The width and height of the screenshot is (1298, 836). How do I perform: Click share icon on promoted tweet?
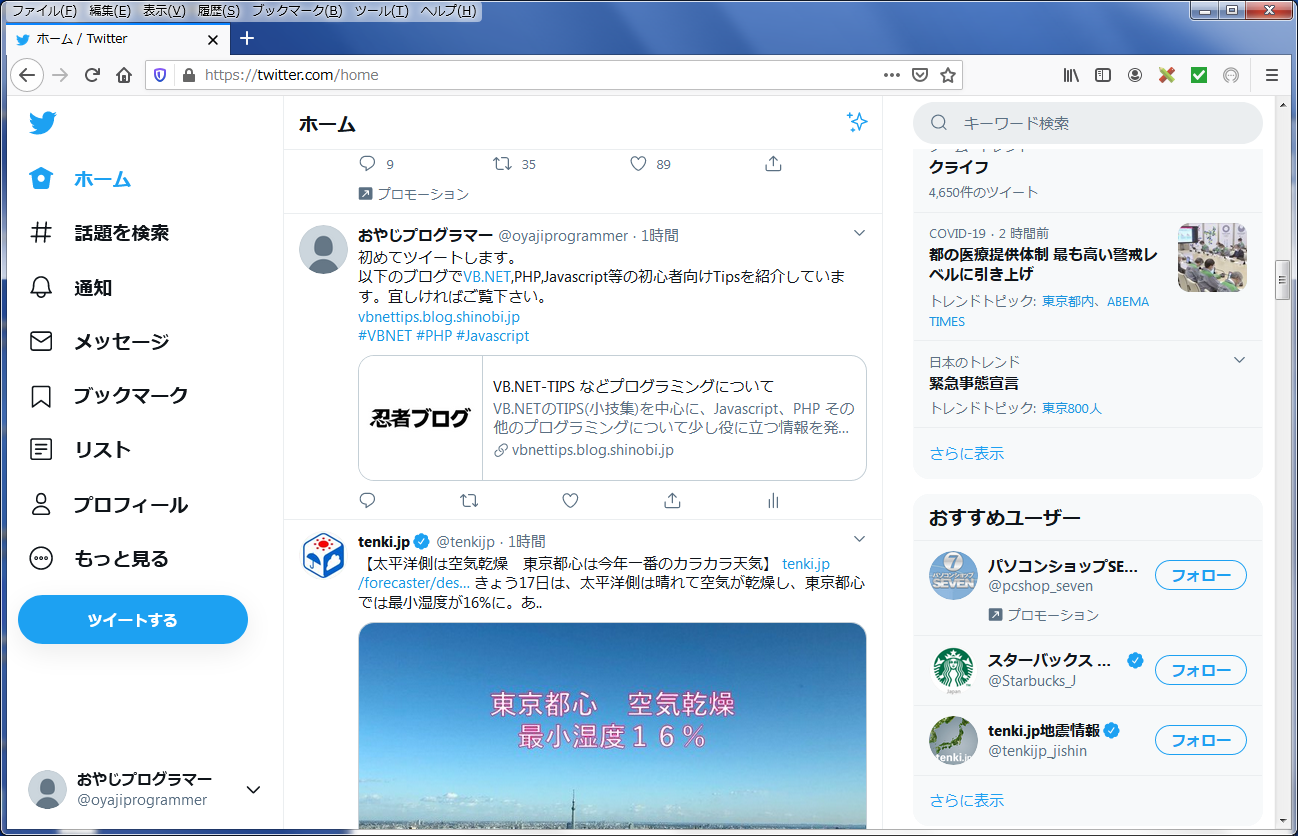click(x=773, y=164)
